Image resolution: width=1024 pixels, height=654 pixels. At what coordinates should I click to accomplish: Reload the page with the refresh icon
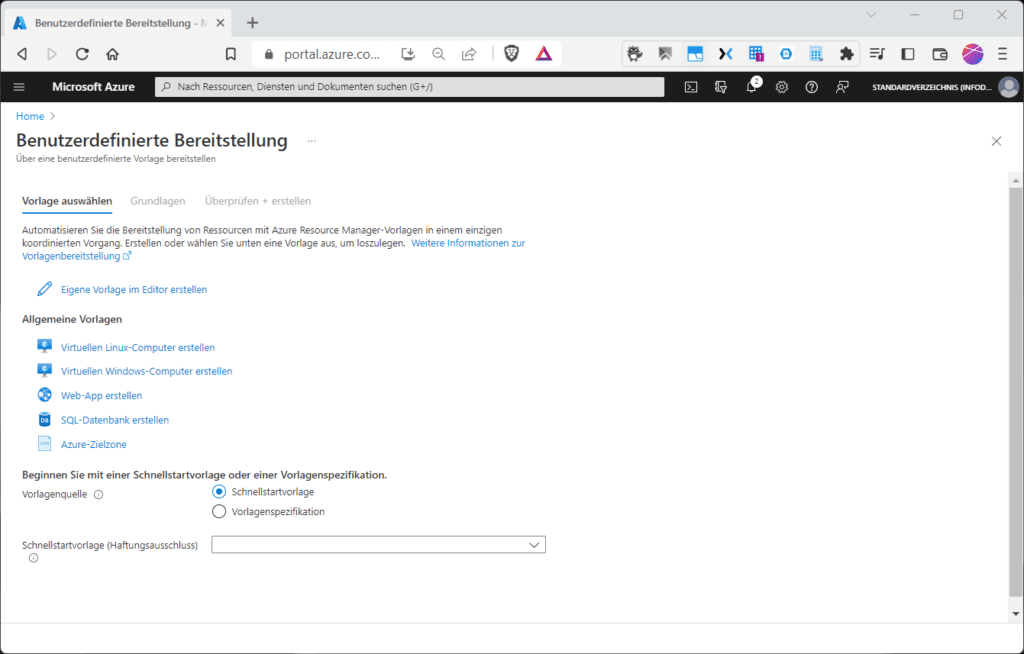point(82,54)
